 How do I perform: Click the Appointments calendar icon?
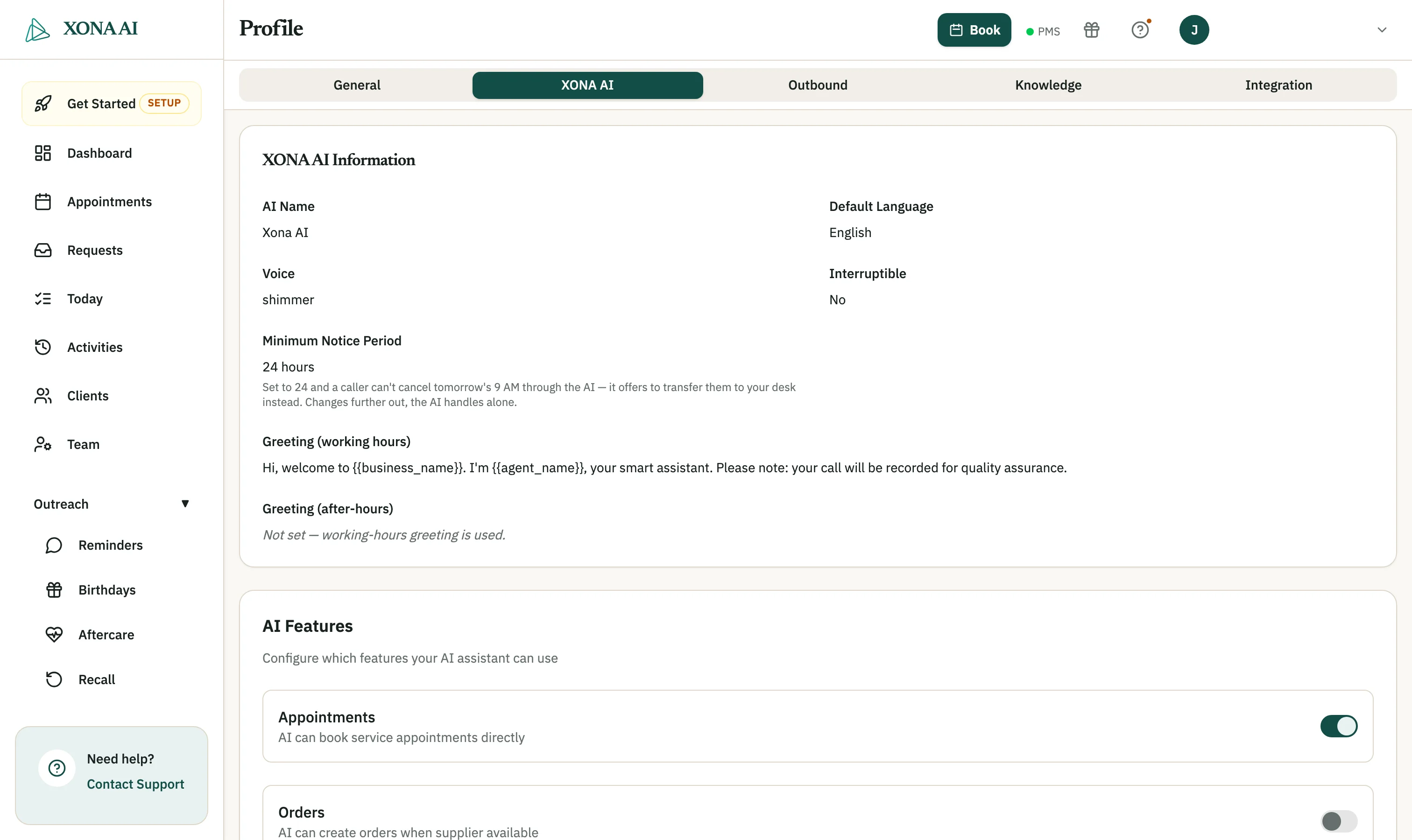(x=43, y=202)
